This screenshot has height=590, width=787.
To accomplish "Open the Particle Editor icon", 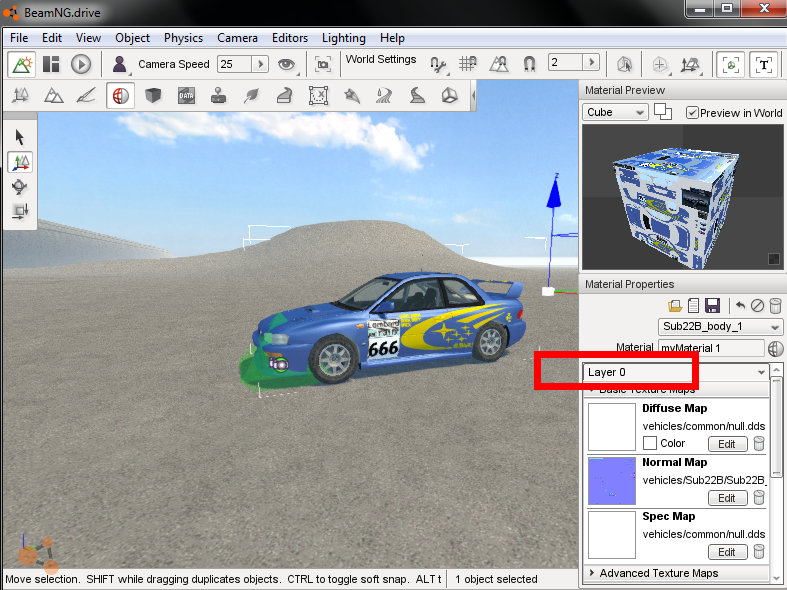I will tap(351, 95).
